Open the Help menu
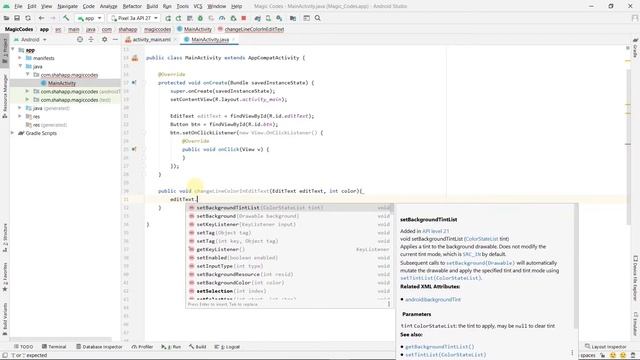 tap(236, 6)
